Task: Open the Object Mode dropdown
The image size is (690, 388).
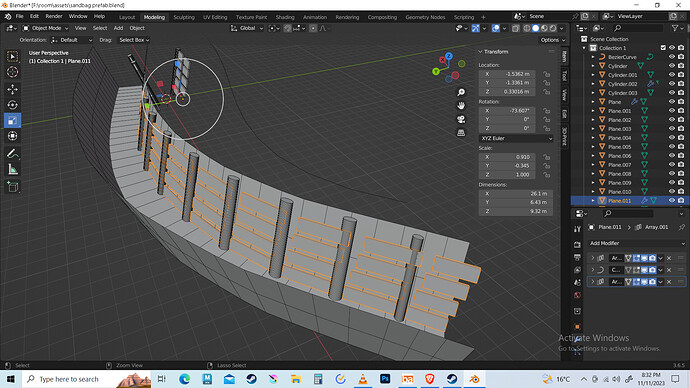Action: pos(45,28)
